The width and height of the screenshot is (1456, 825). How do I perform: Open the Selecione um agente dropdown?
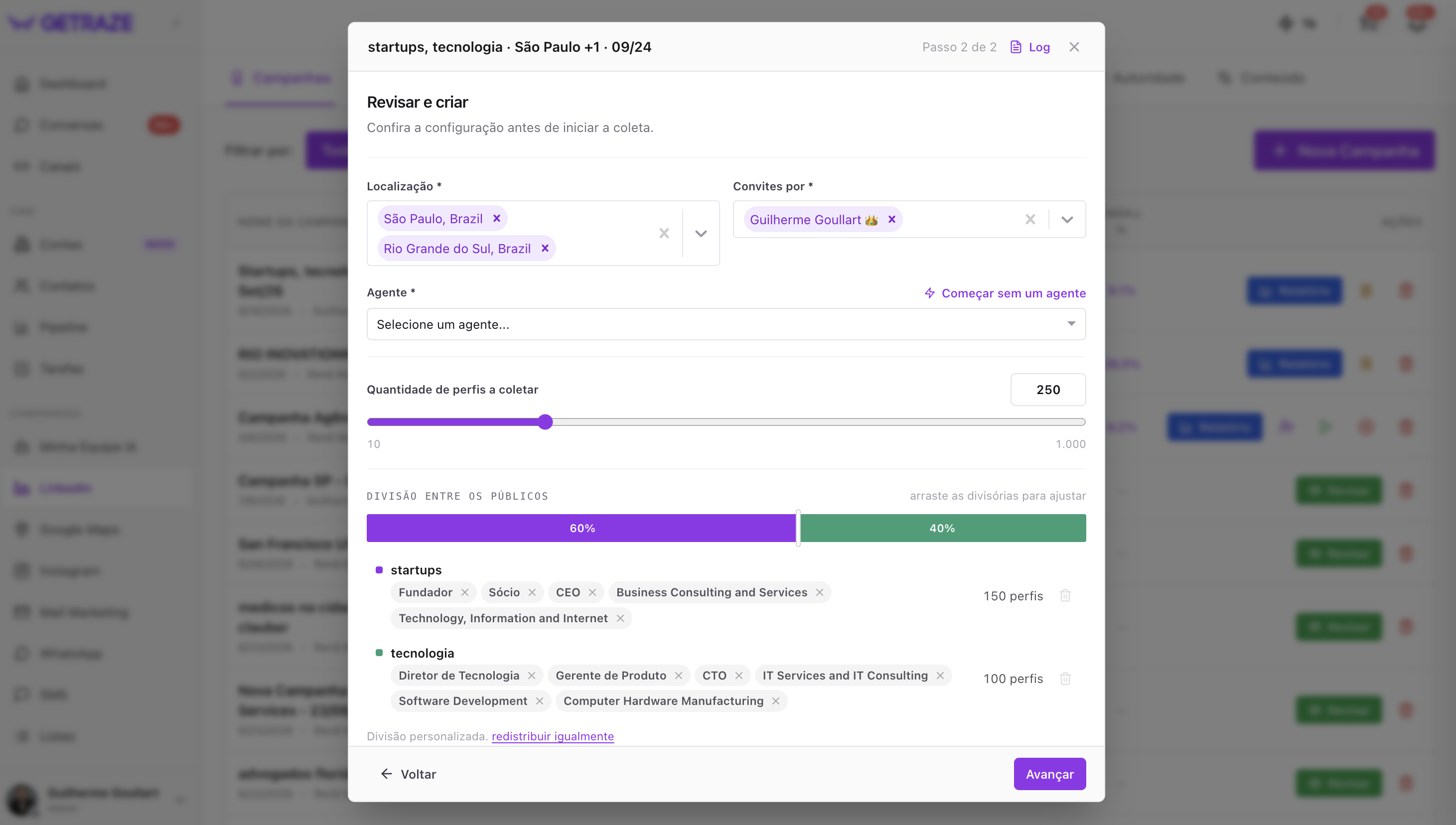(726, 324)
